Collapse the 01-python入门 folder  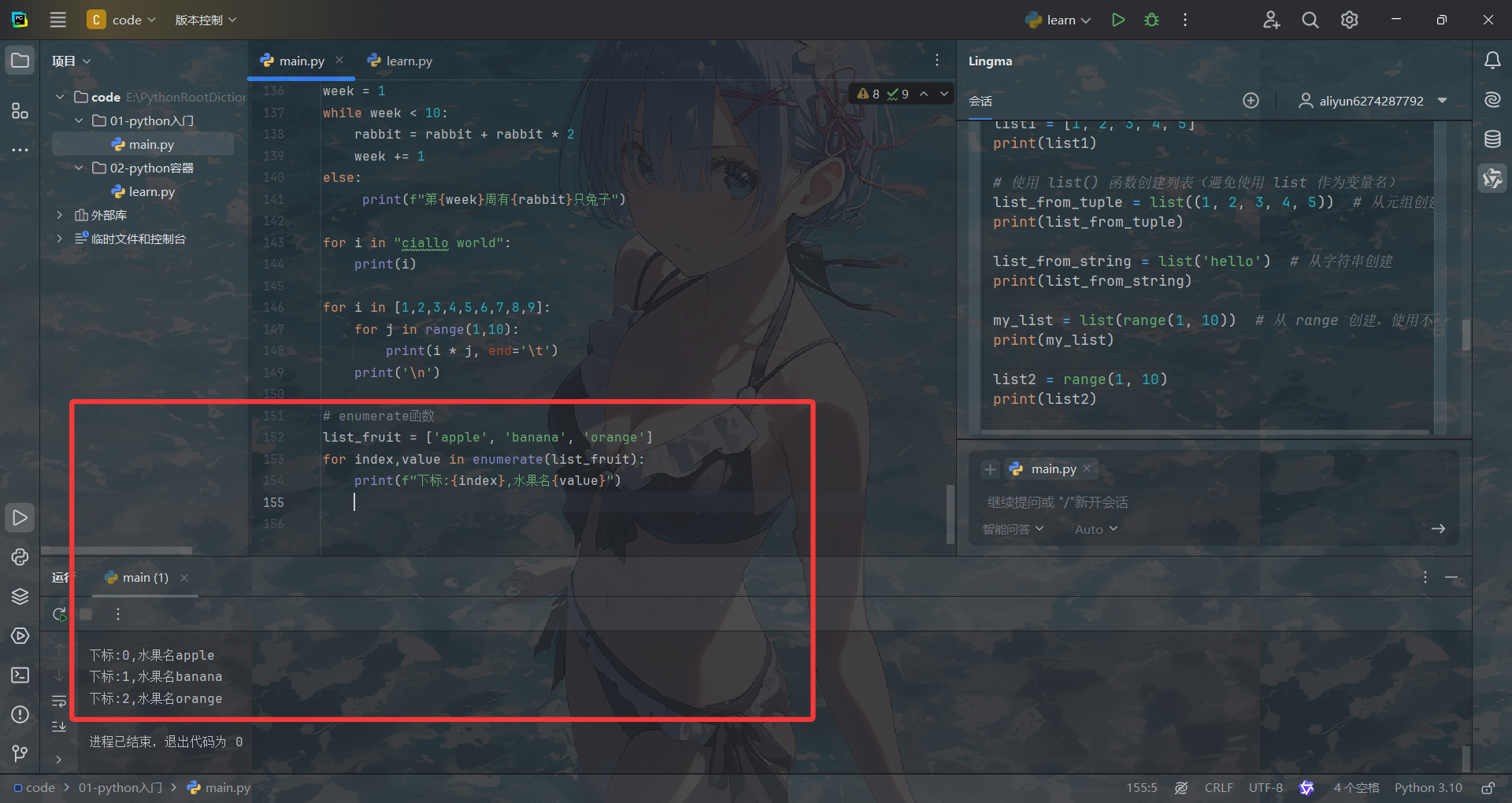pyautogui.click(x=79, y=120)
